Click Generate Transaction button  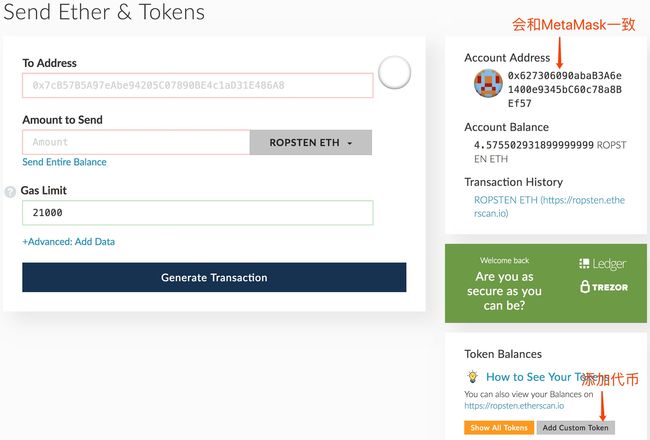[x=214, y=277]
